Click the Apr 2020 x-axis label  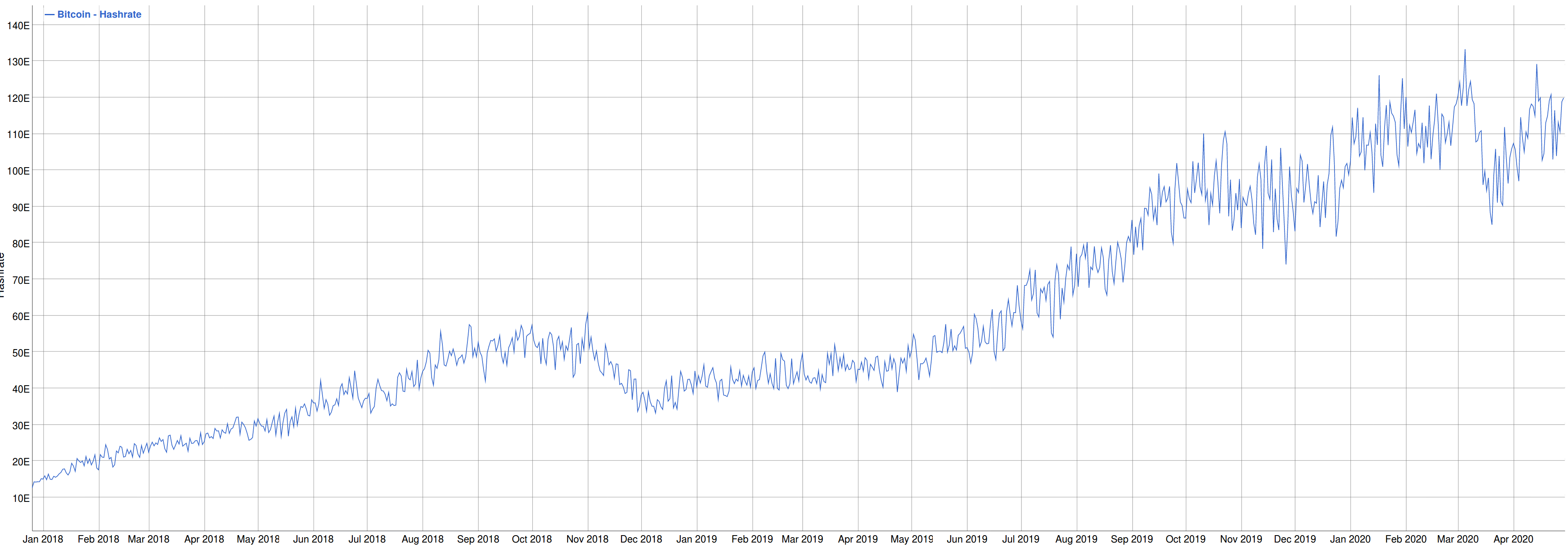pyautogui.click(x=1513, y=539)
